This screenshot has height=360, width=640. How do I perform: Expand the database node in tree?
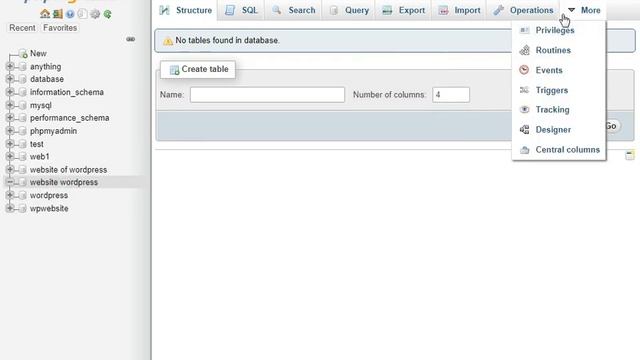(x=10, y=79)
